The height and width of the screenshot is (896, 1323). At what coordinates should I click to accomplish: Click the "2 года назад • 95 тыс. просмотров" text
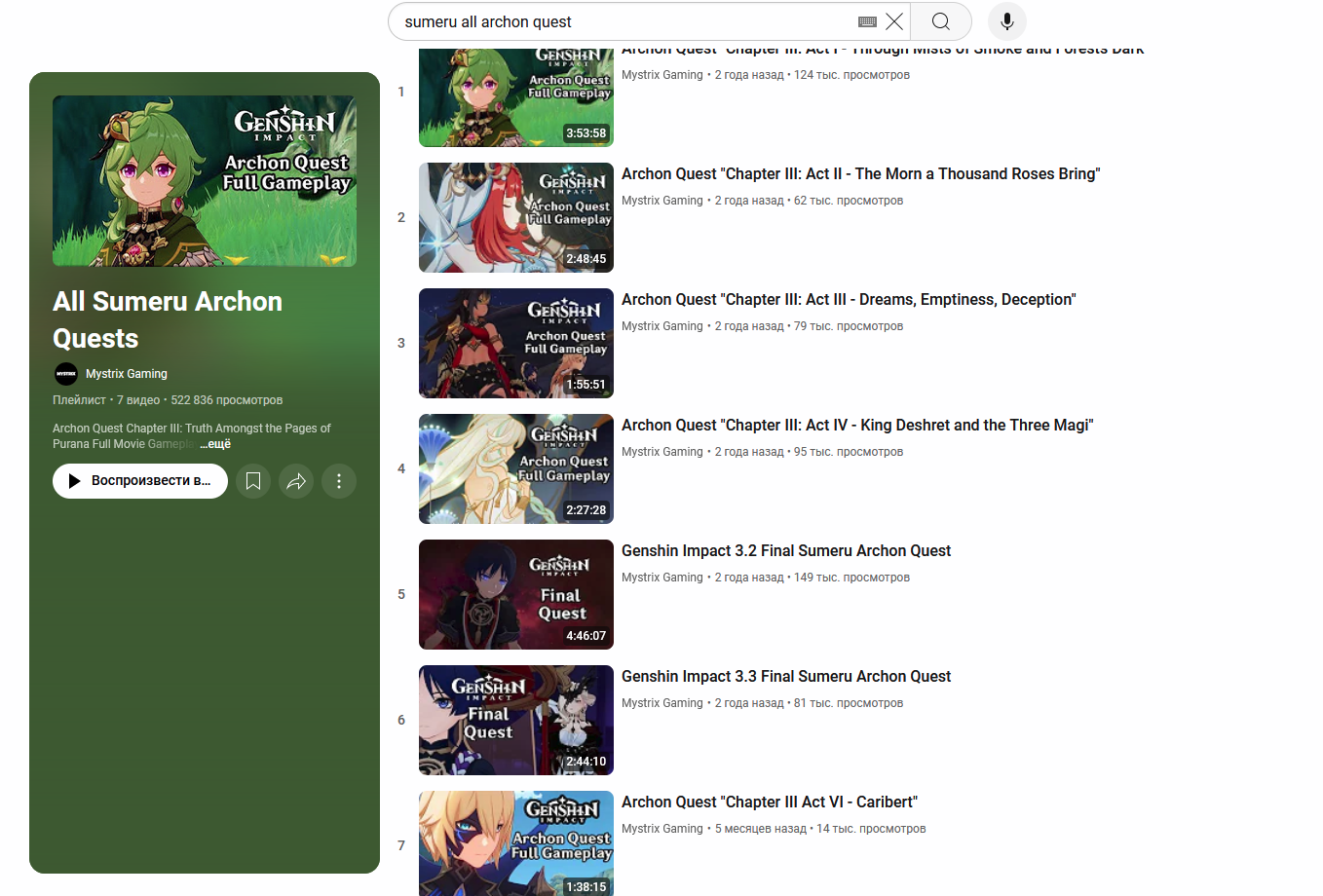pos(809,452)
